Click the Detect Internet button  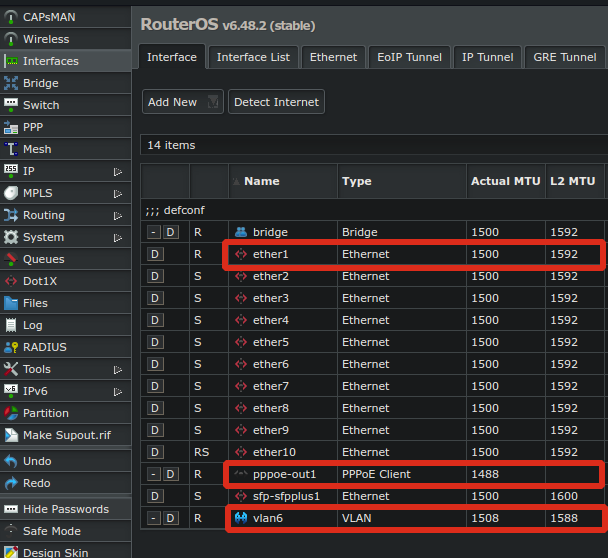[276, 102]
